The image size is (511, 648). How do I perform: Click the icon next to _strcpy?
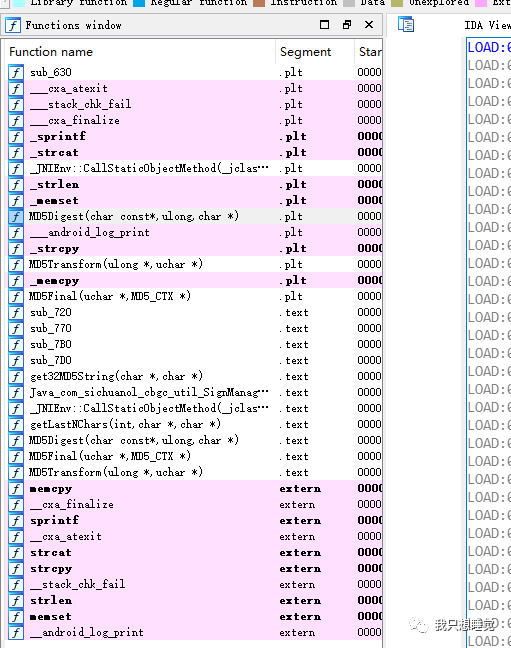pyautogui.click(x=16, y=248)
